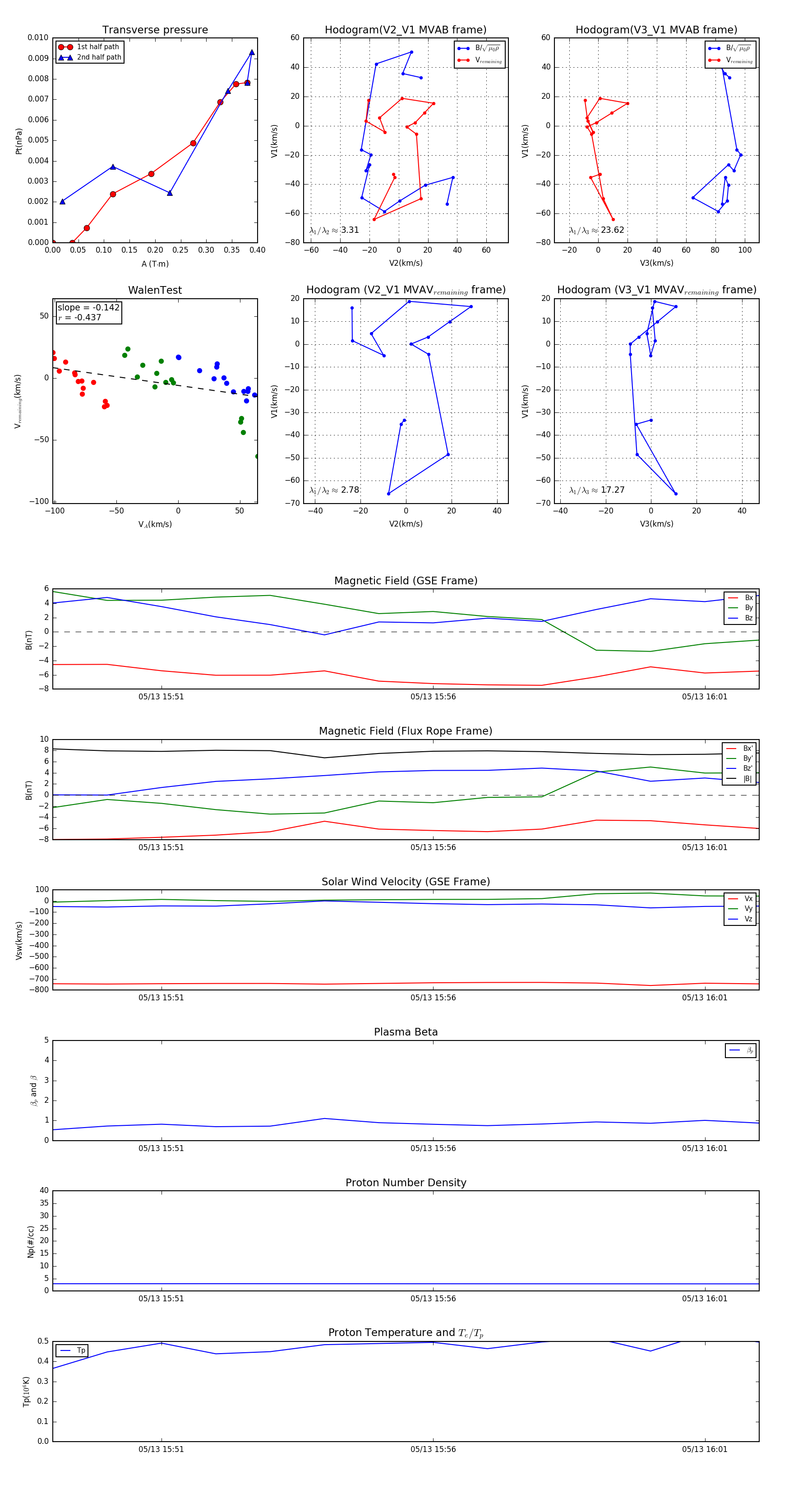Click the 'Np(#/cc)' y-axis label
The width and height of the screenshot is (812, 1489).
[31, 1241]
